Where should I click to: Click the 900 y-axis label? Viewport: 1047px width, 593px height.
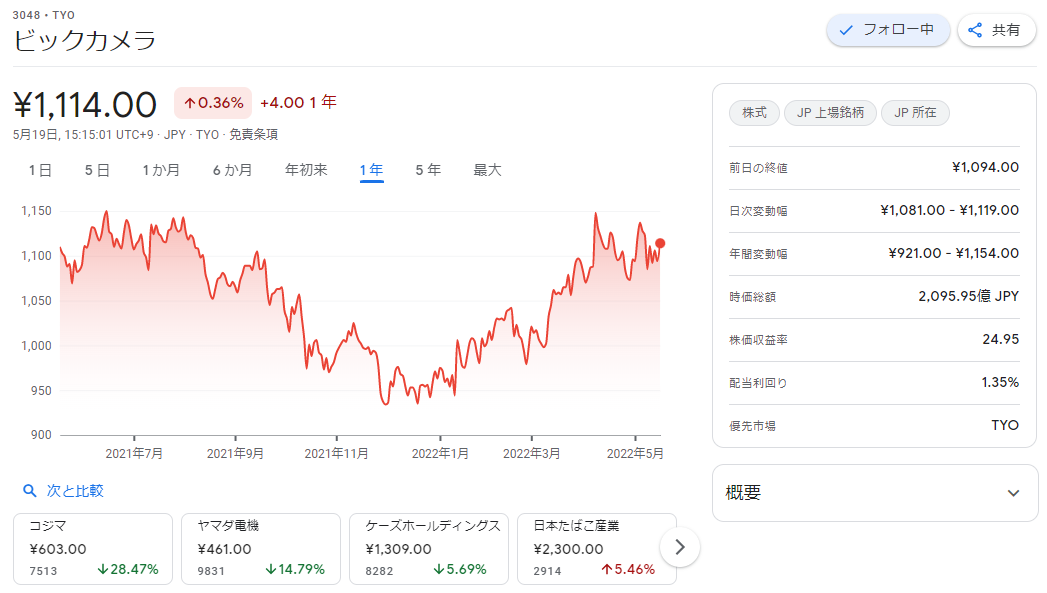click(41, 435)
